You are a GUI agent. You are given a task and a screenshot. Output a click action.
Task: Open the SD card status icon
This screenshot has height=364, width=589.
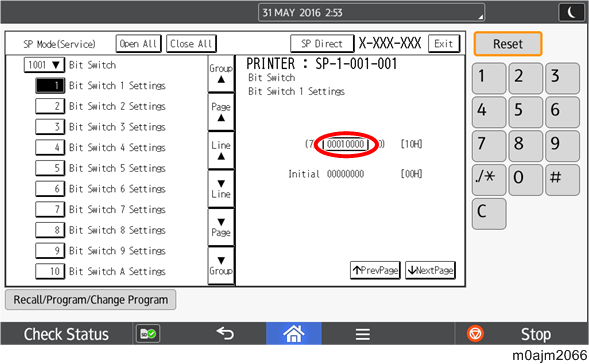point(148,334)
